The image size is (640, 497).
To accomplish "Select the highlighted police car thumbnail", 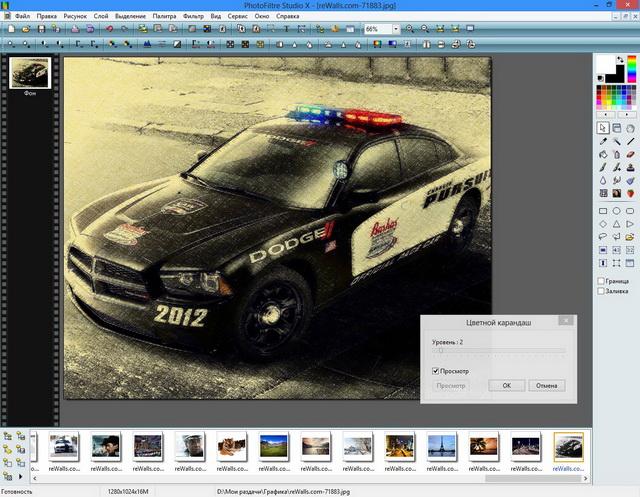I will (x=568, y=446).
